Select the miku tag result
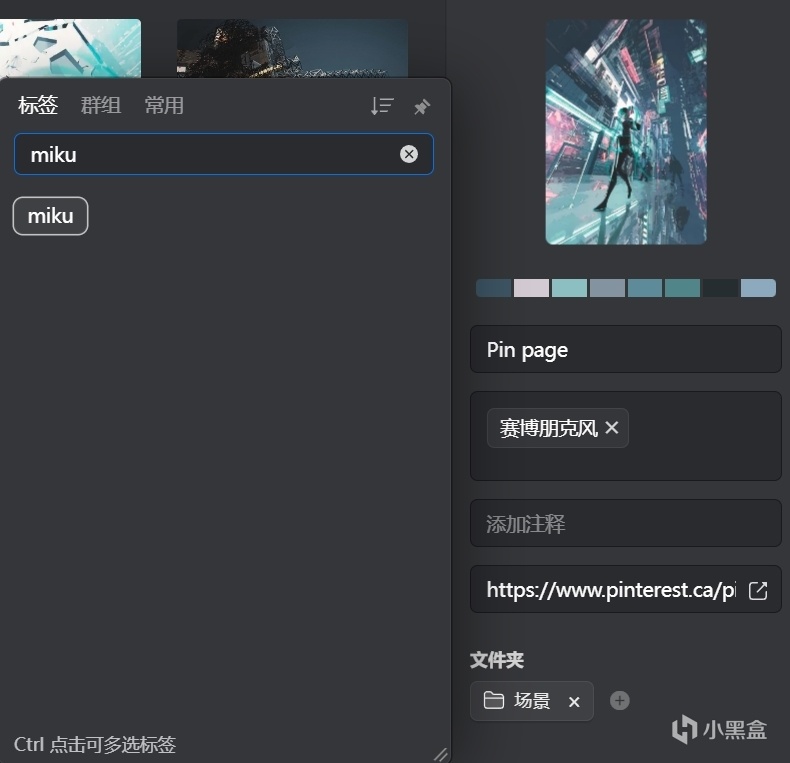 (x=50, y=216)
